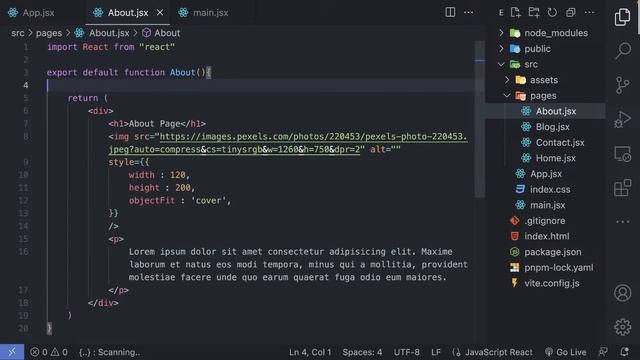Open App.jsx in the file tree

point(545,174)
